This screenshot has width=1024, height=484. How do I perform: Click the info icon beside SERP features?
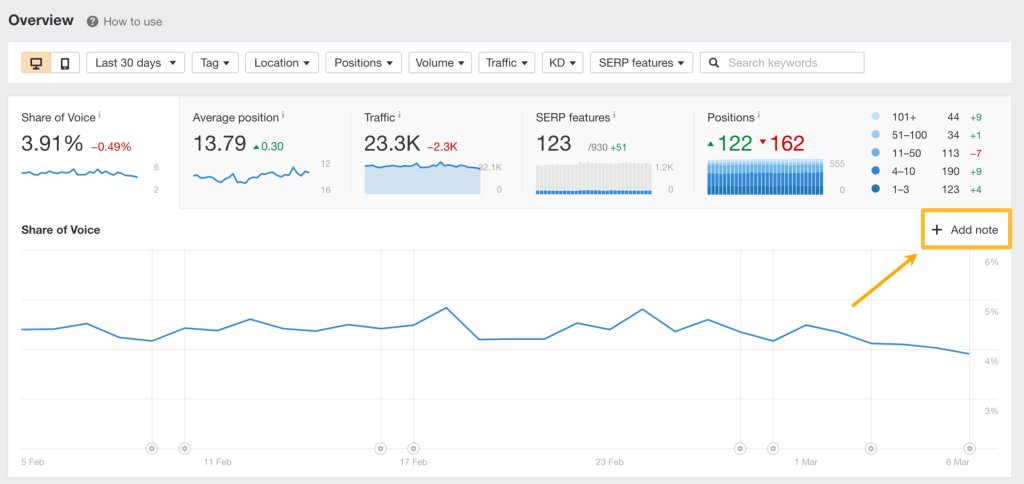pos(614,116)
